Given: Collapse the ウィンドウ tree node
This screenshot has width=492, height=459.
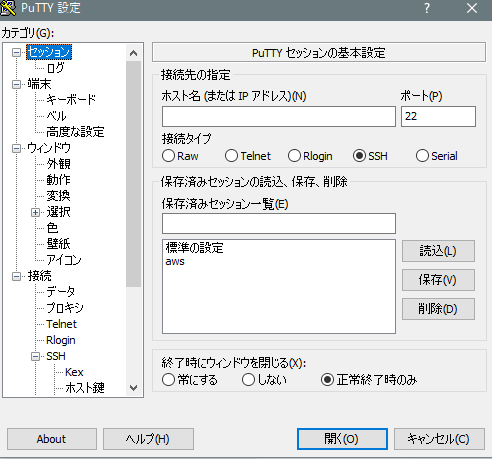Looking at the screenshot, I should point(16,148).
